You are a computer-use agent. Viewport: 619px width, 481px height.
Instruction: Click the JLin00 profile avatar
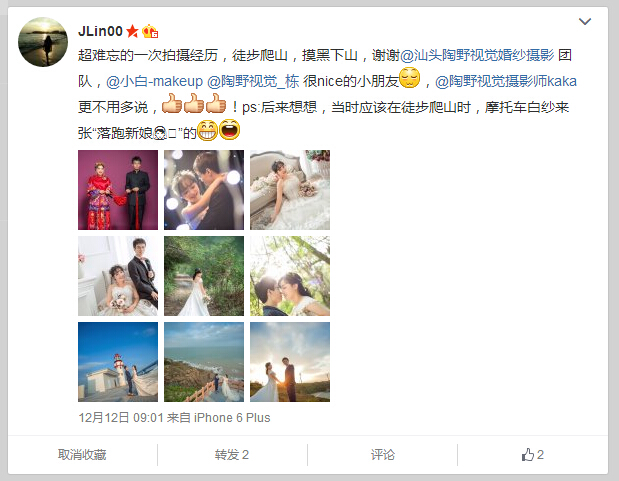point(43,42)
